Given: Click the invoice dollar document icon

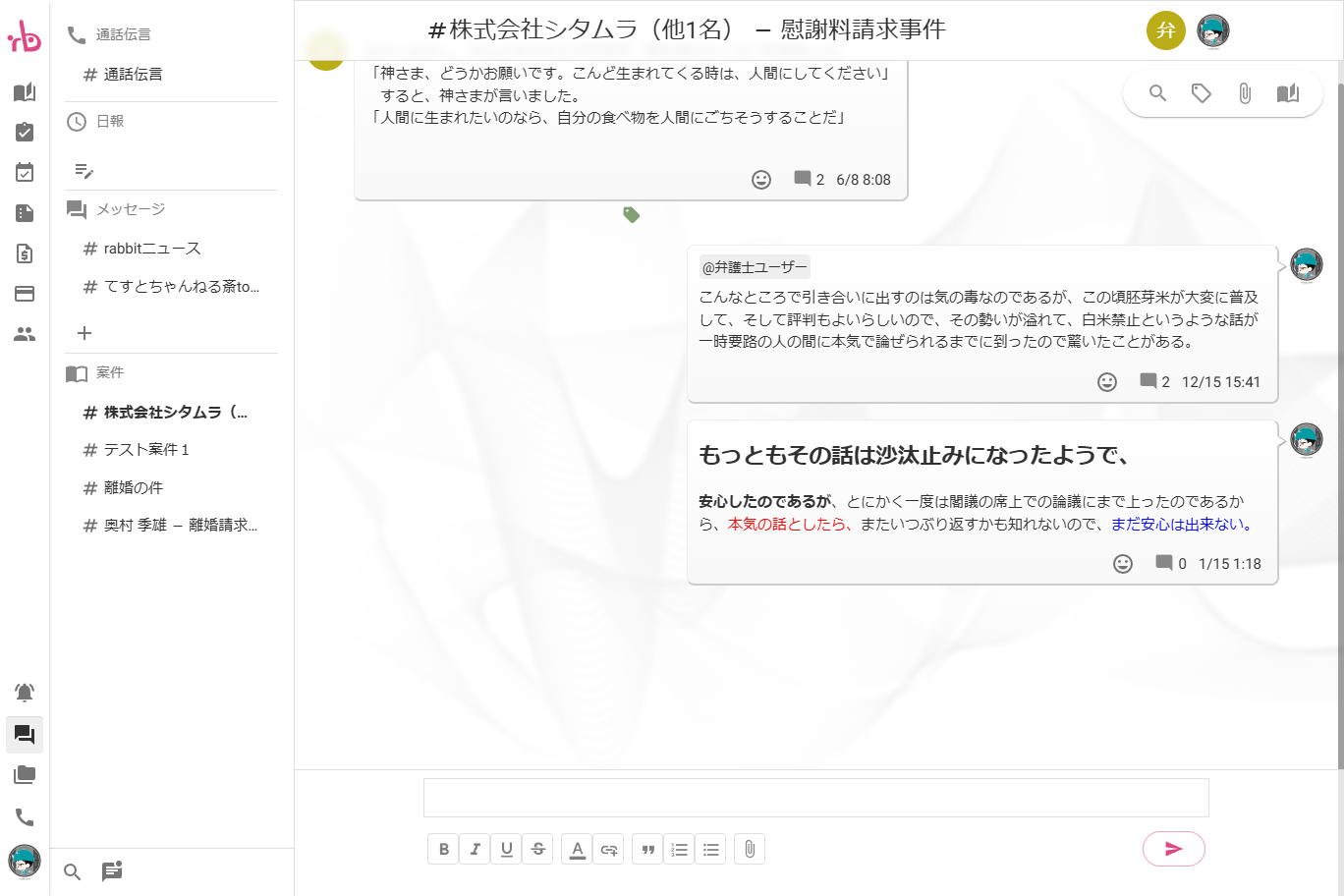Looking at the screenshot, I should point(25,253).
